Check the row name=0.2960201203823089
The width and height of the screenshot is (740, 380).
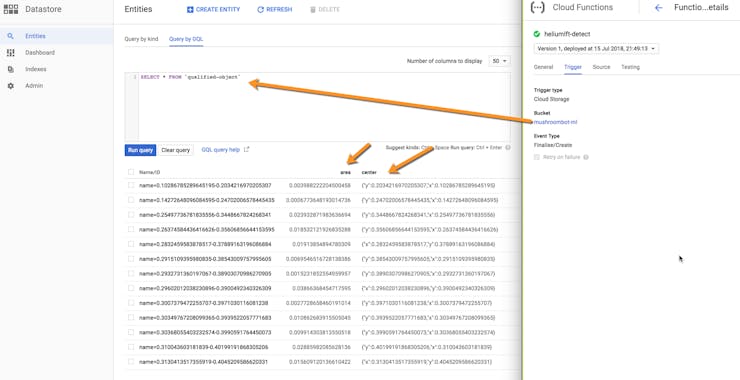(131, 288)
